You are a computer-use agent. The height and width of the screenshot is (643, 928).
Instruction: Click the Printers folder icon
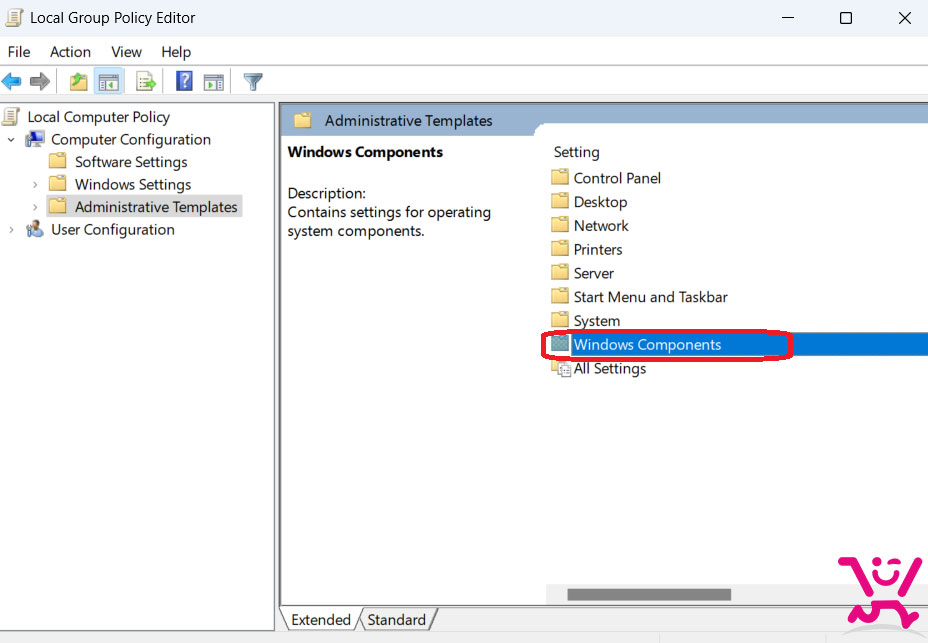(560, 248)
